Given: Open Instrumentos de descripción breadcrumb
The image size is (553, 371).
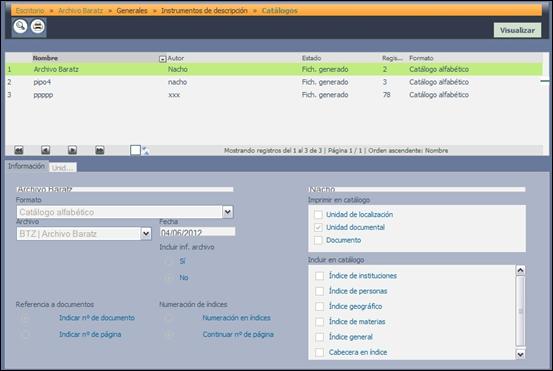Looking at the screenshot, I should 204,11.
